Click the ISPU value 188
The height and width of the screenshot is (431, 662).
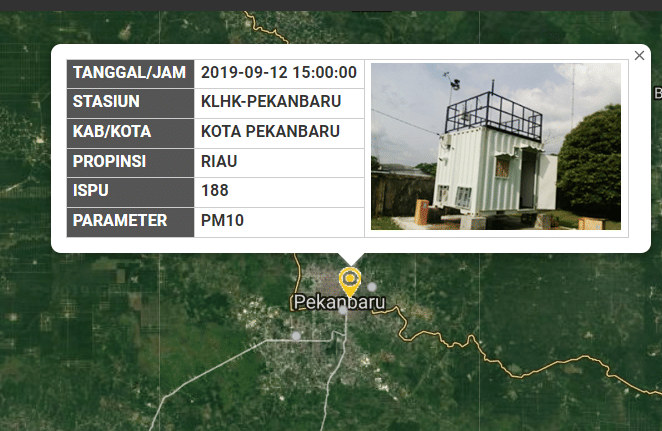pos(215,190)
